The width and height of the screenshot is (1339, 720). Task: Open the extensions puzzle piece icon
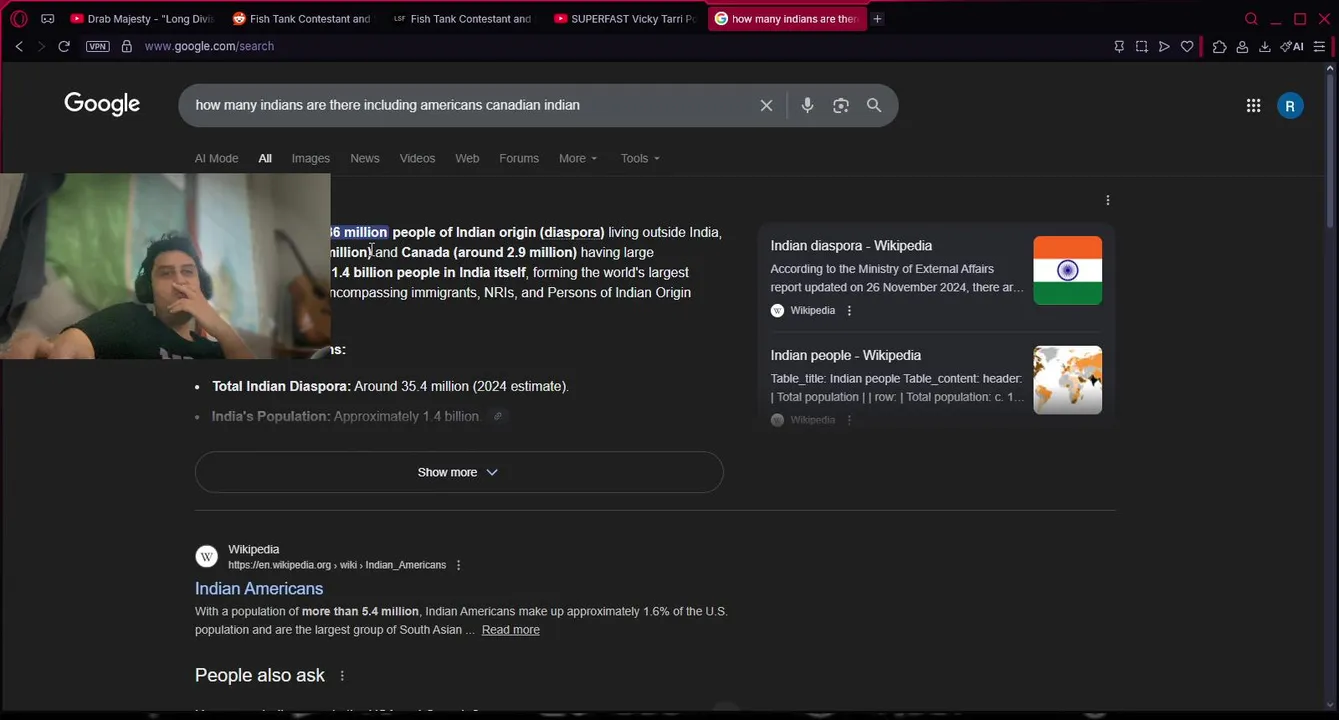1219,46
